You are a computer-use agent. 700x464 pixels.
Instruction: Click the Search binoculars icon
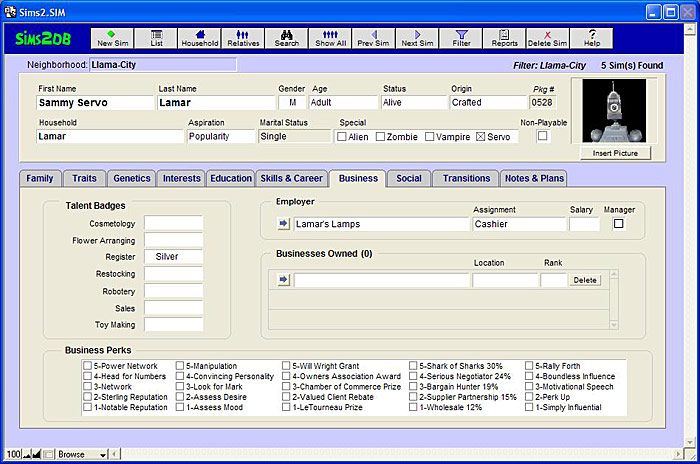[x=287, y=38]
